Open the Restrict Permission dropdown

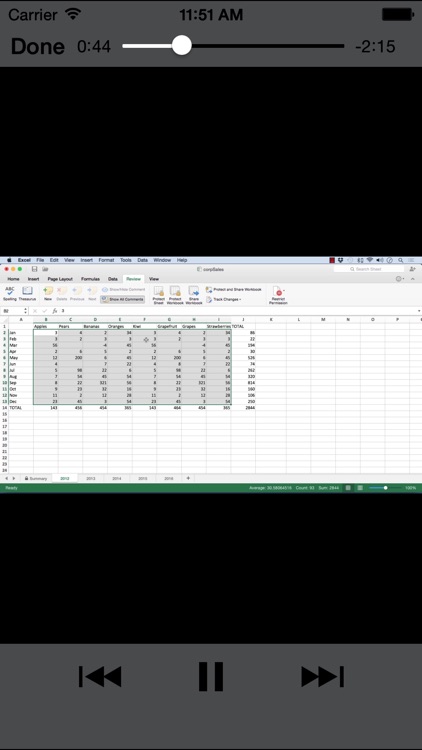(x=278, y=295)
